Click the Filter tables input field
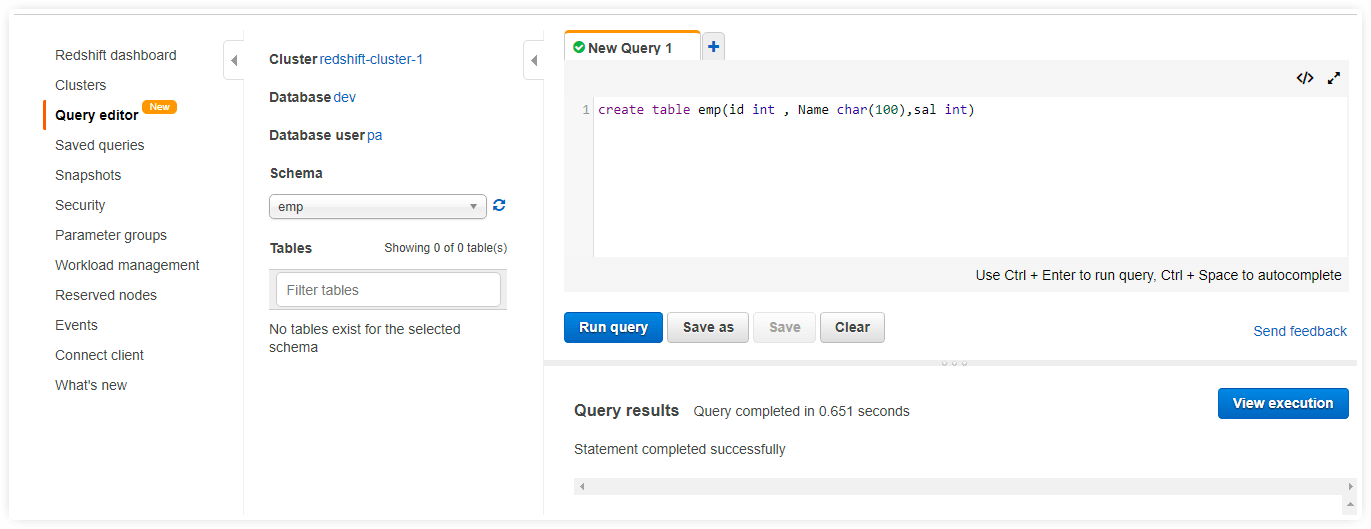The image size is (1371, 529). point(388,290)
